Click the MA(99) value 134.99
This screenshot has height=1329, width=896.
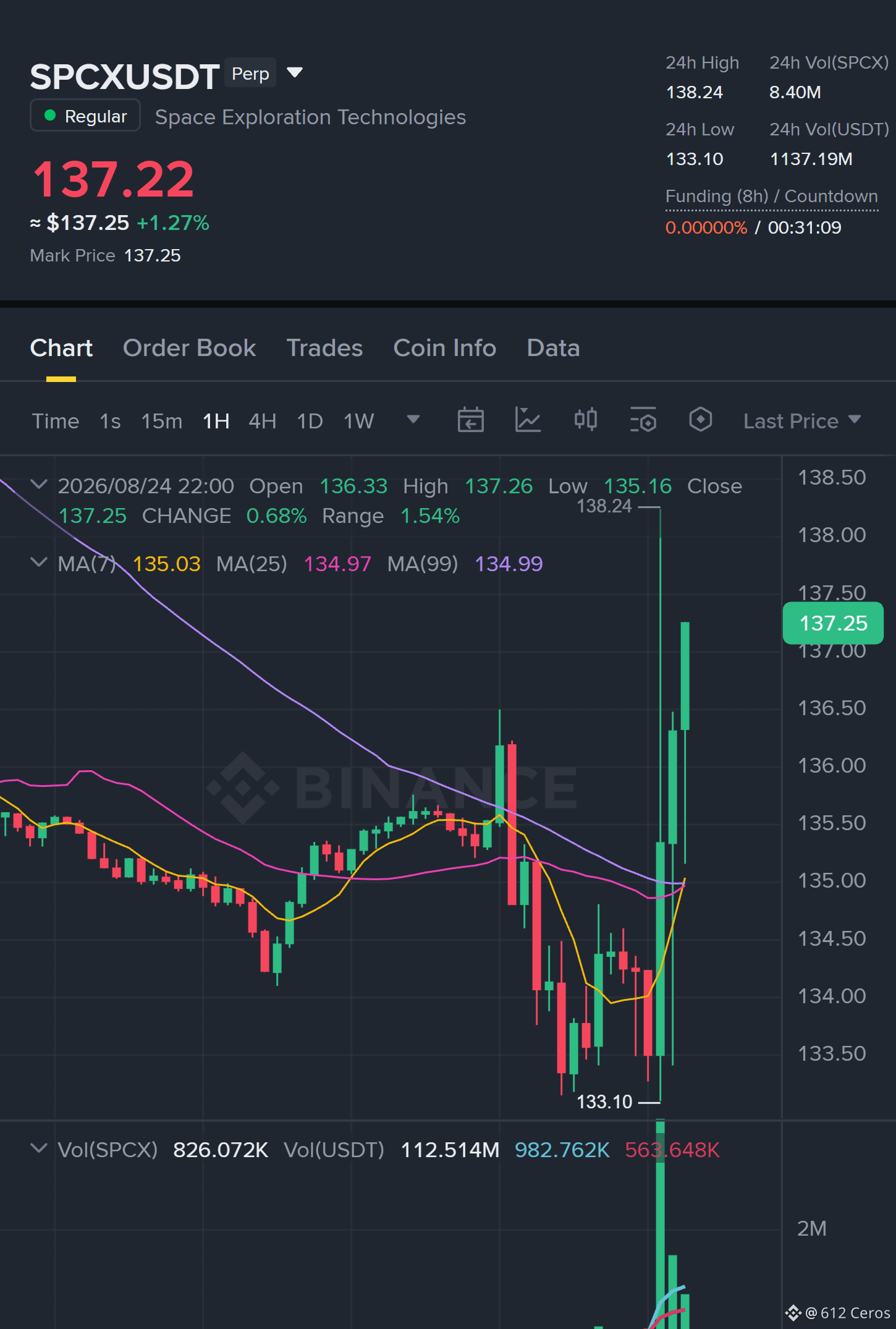pos(509,564)
